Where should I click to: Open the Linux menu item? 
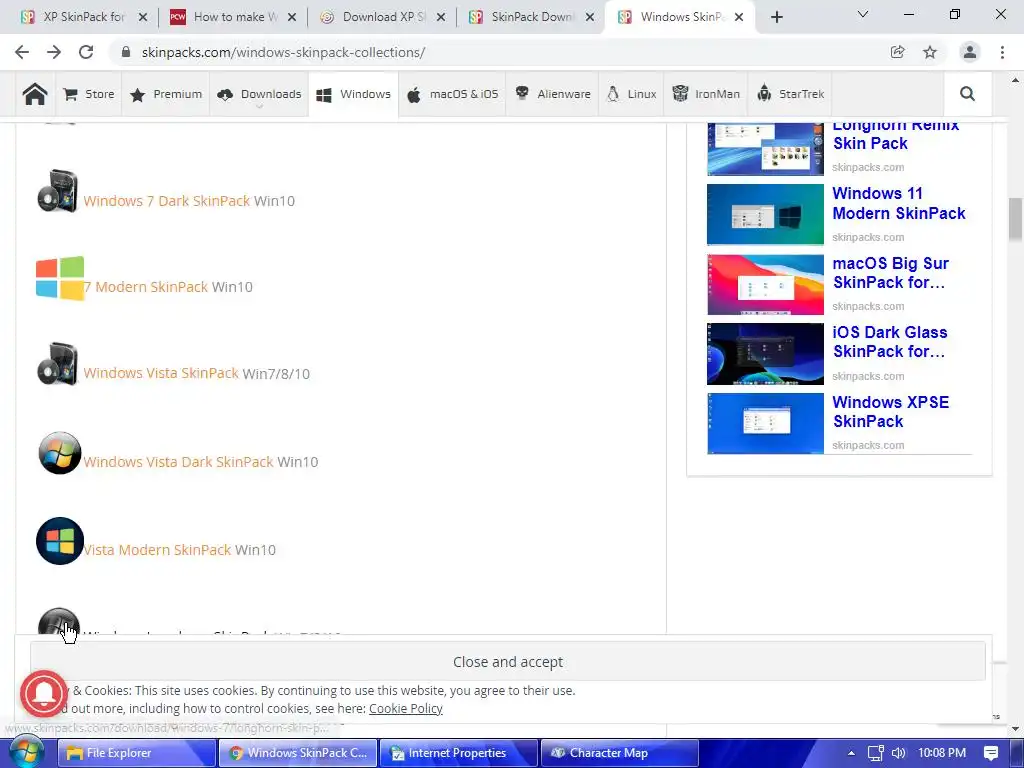[x=632, y=94]
